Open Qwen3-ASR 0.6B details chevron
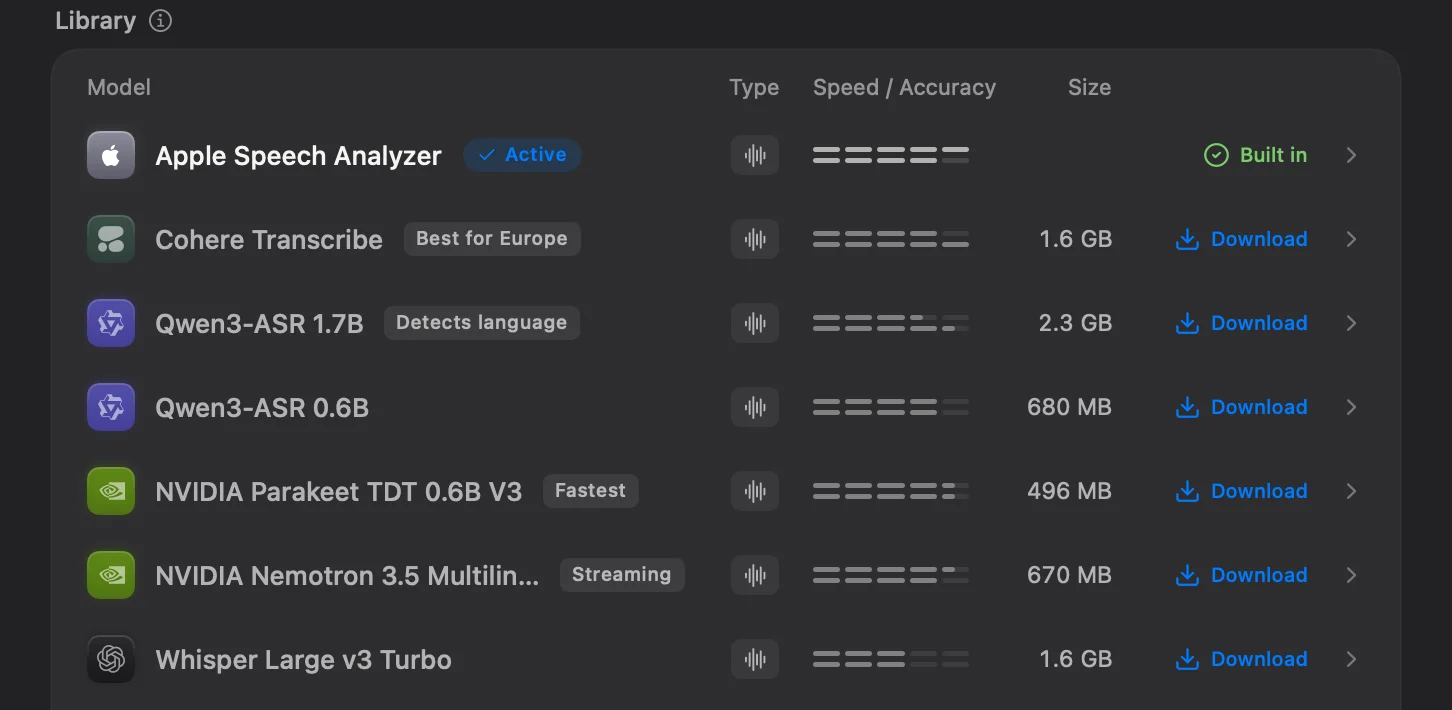The image size is (1452, 710). (x=1351, y=407)
